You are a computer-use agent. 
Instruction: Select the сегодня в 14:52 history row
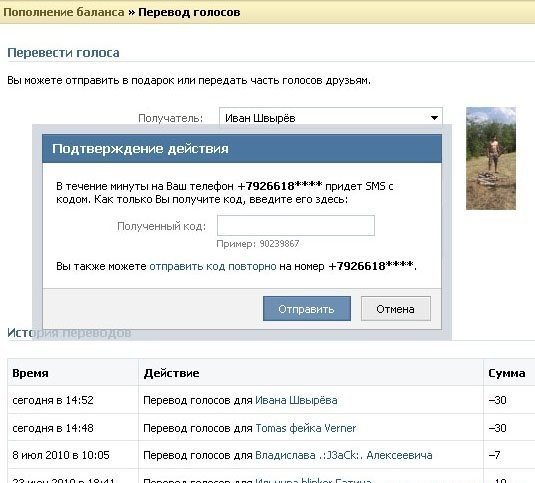pyautogui.click(x=271, y=400)
